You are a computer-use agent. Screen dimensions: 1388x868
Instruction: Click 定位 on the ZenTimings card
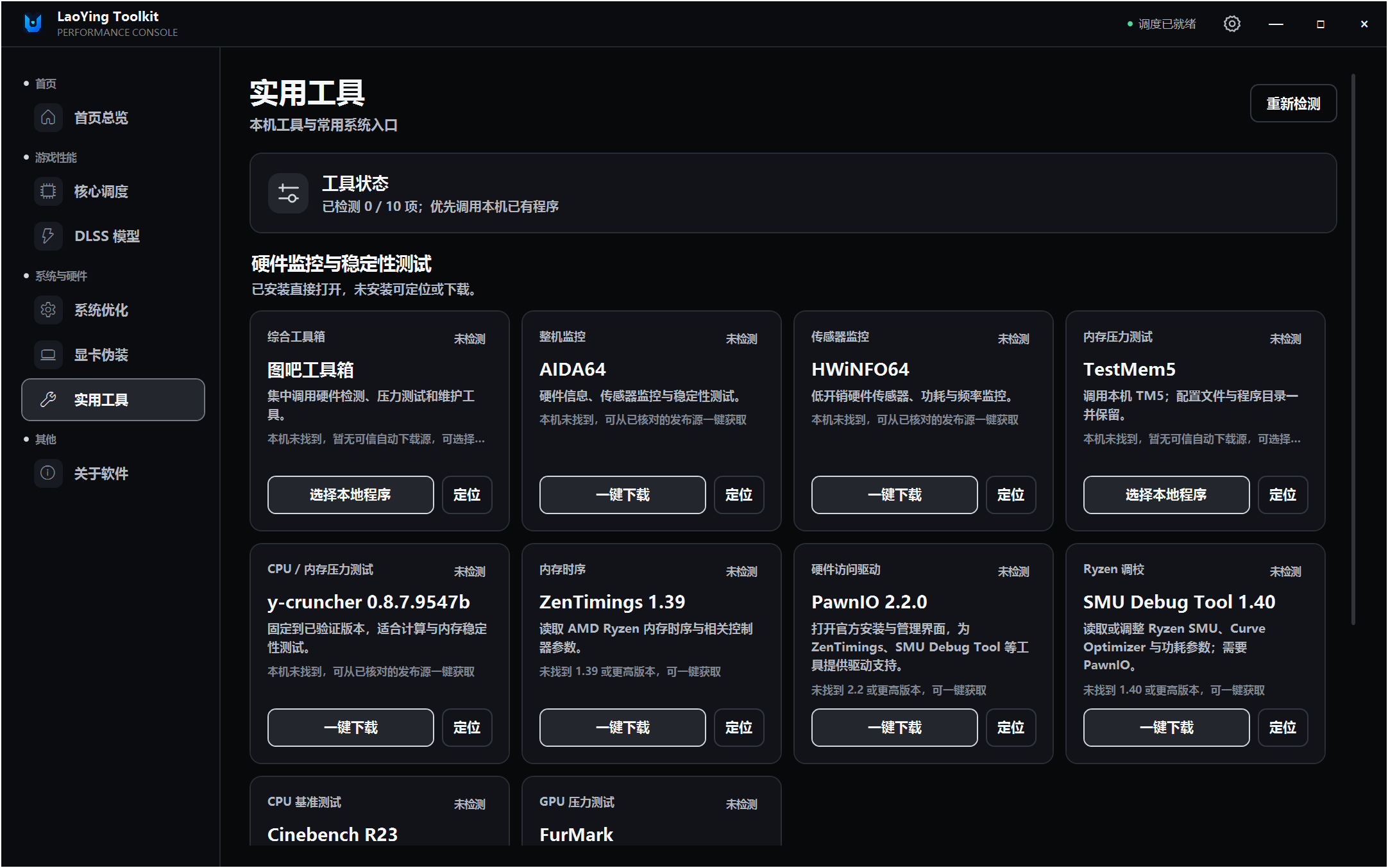pyautogui.click(x=739, y=728)
